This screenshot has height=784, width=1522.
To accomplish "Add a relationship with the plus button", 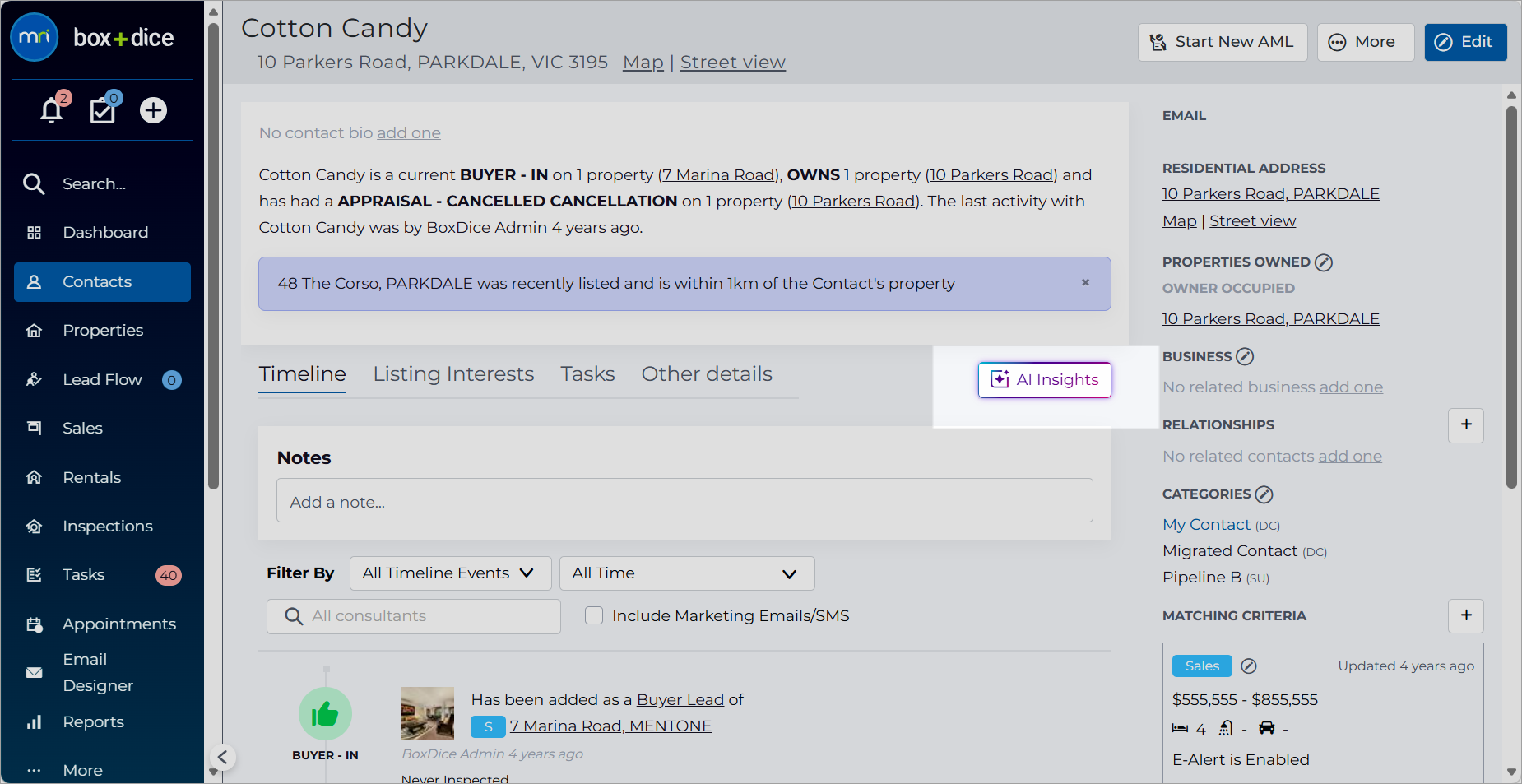I will 1466,425.
